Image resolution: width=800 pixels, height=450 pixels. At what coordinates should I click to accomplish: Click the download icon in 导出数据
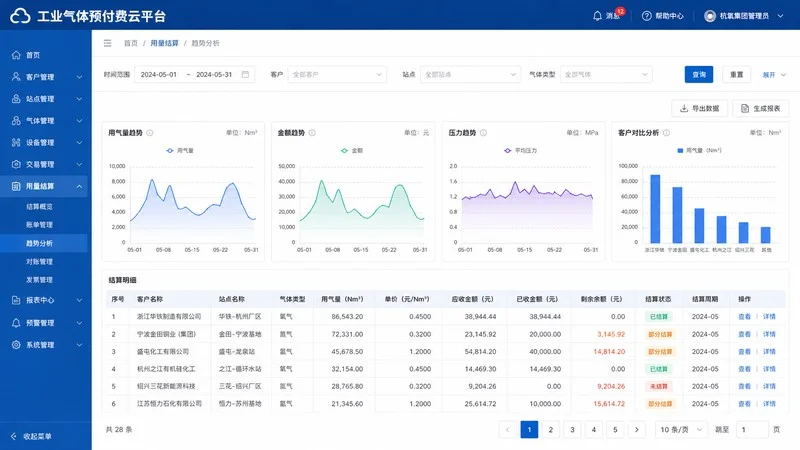point(684,108)
